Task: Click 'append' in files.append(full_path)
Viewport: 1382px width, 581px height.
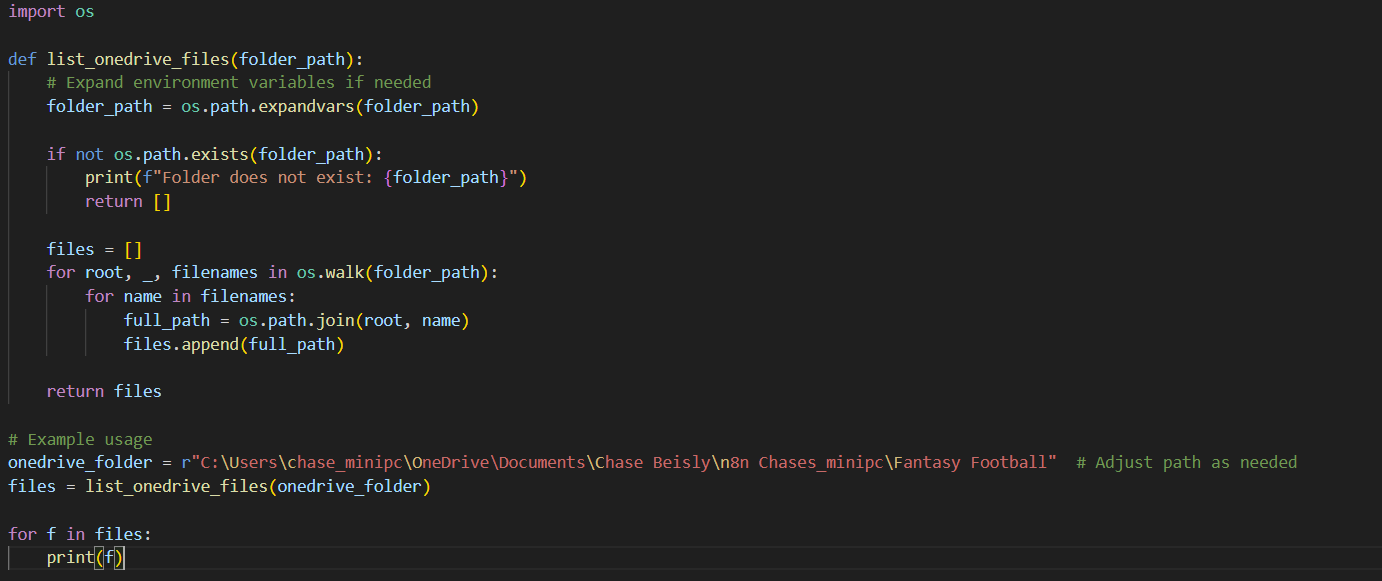Action: click(209, 344)
